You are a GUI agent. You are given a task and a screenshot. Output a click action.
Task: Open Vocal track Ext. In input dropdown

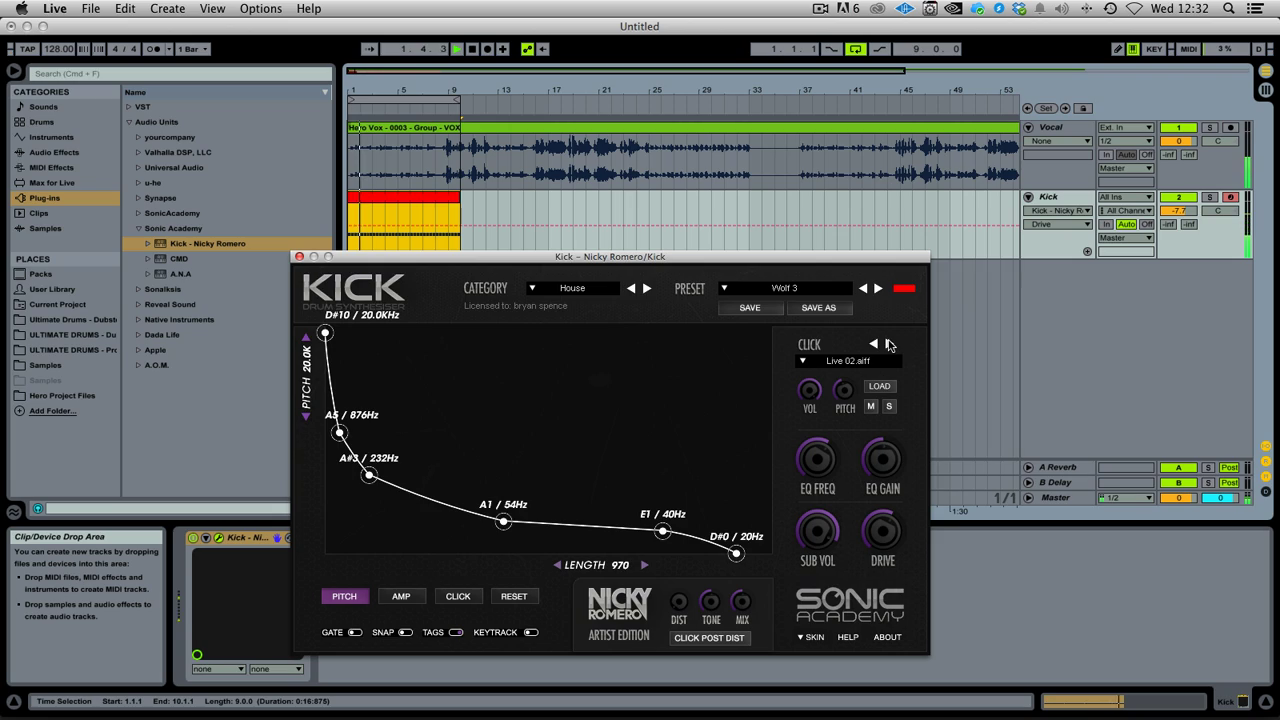tap(1125, 128)
